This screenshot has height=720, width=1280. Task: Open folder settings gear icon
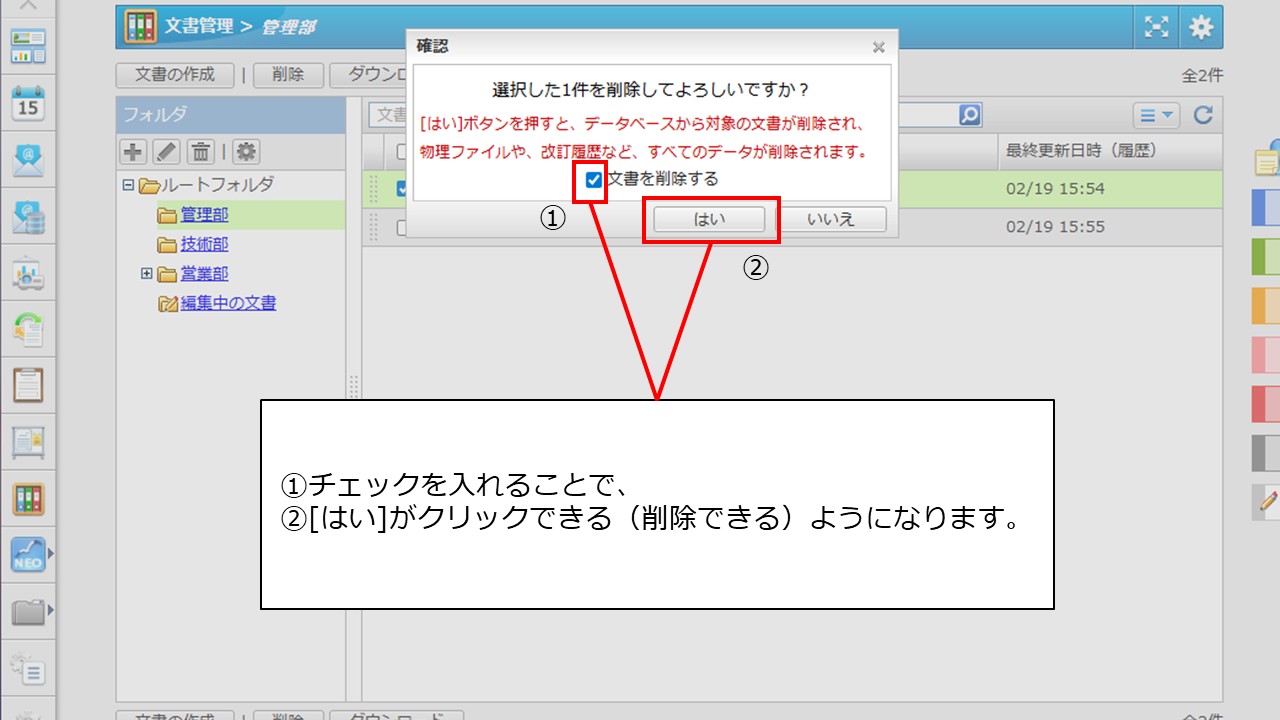point(246,152)
